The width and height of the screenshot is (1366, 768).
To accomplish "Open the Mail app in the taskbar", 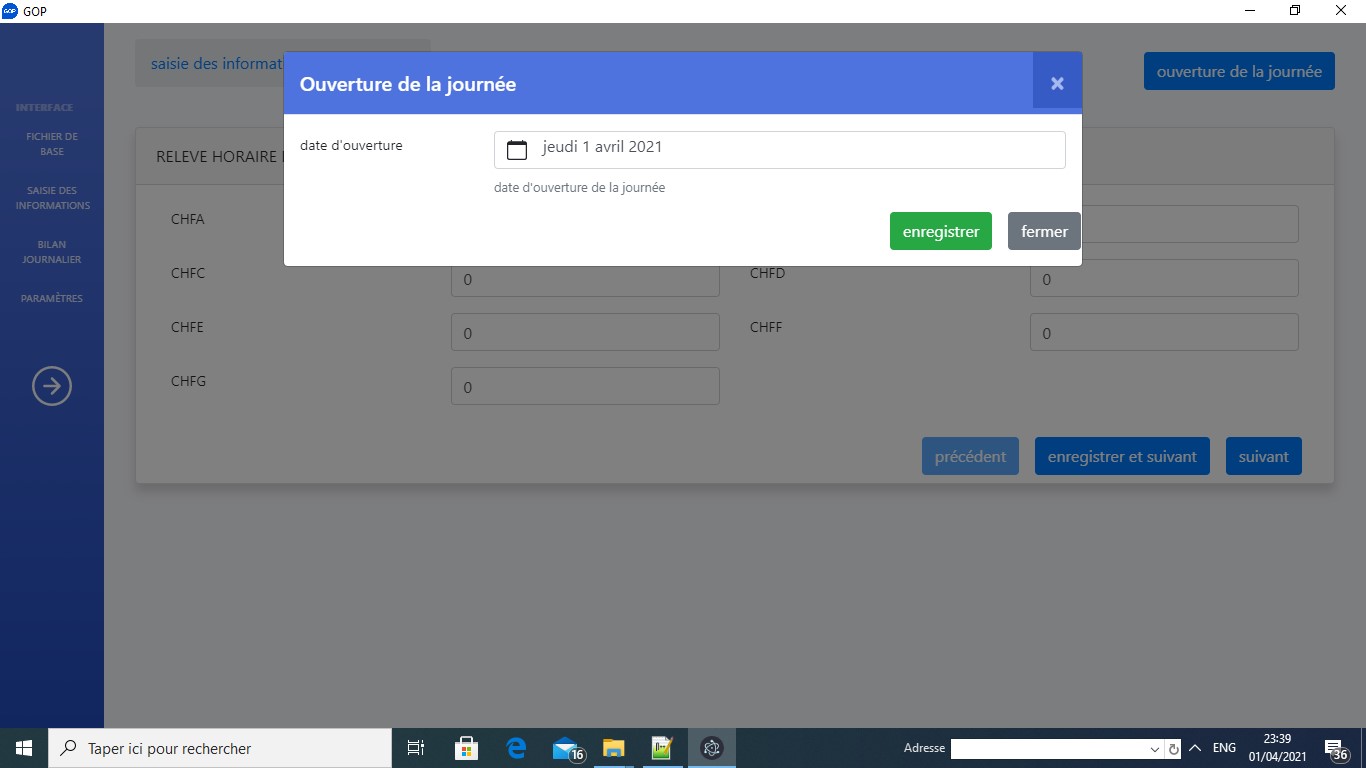I will (566, 748).
